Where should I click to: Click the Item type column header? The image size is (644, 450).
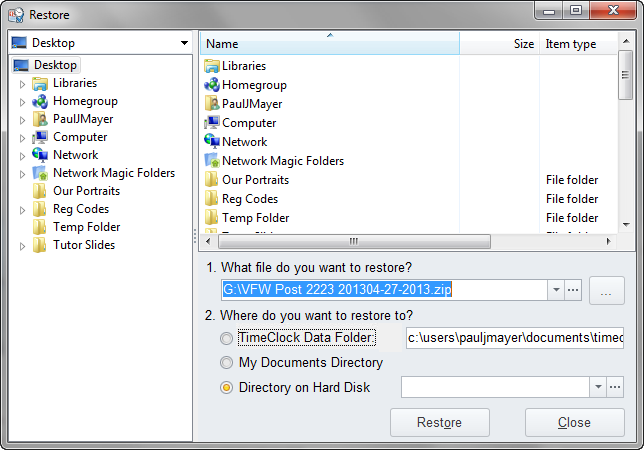[570, 44]
